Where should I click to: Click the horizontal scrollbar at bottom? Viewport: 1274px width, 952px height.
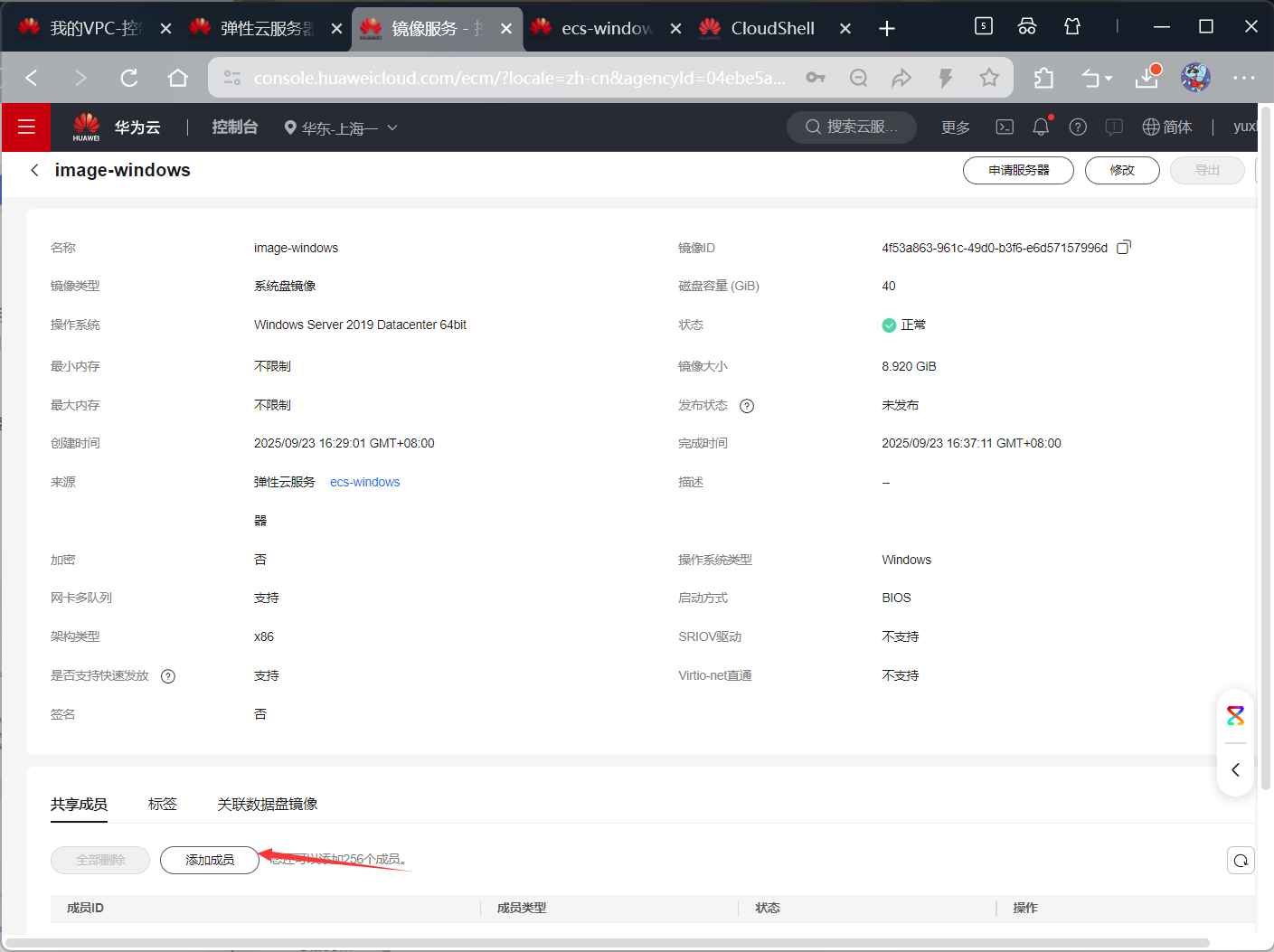tap(607, 943)
